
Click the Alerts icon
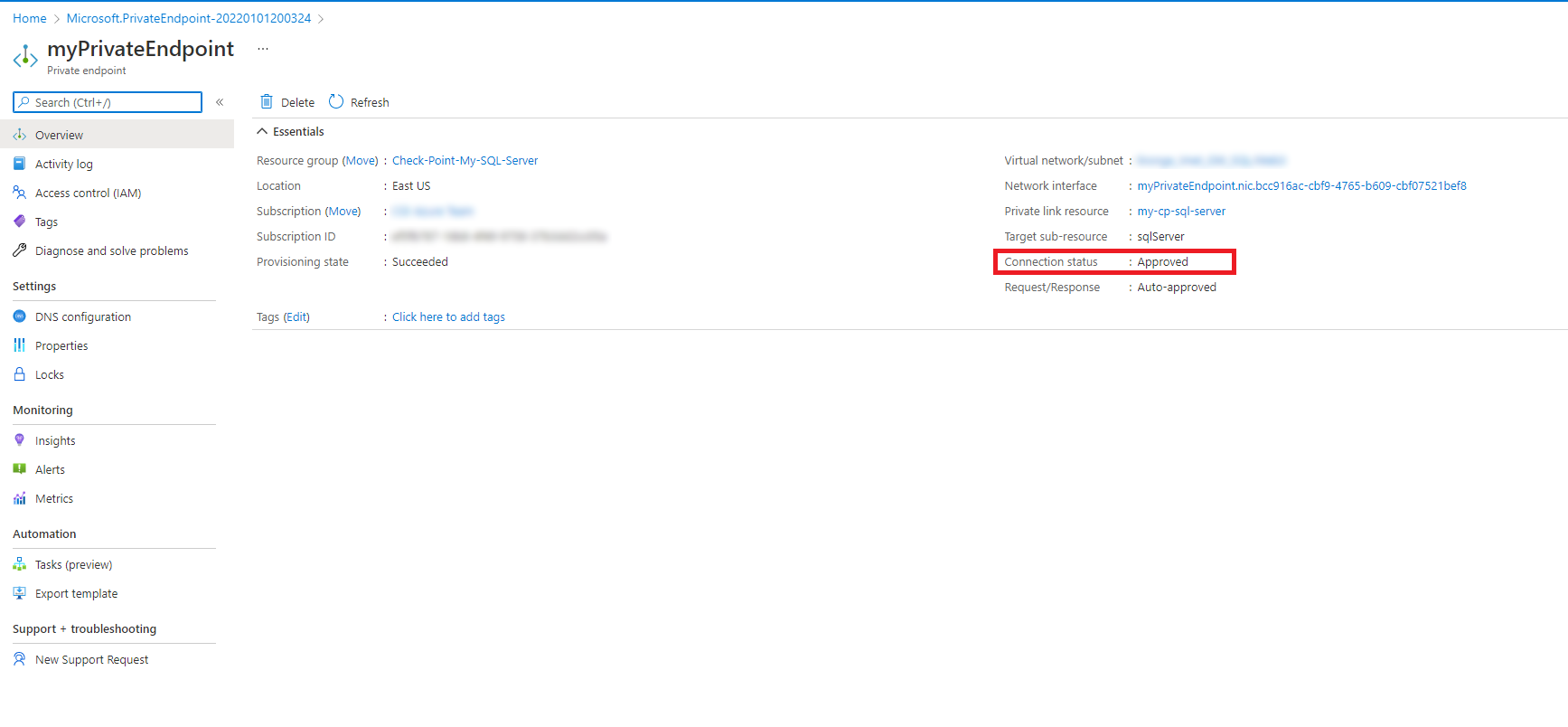pyautogui.click(x=20, y=469)
